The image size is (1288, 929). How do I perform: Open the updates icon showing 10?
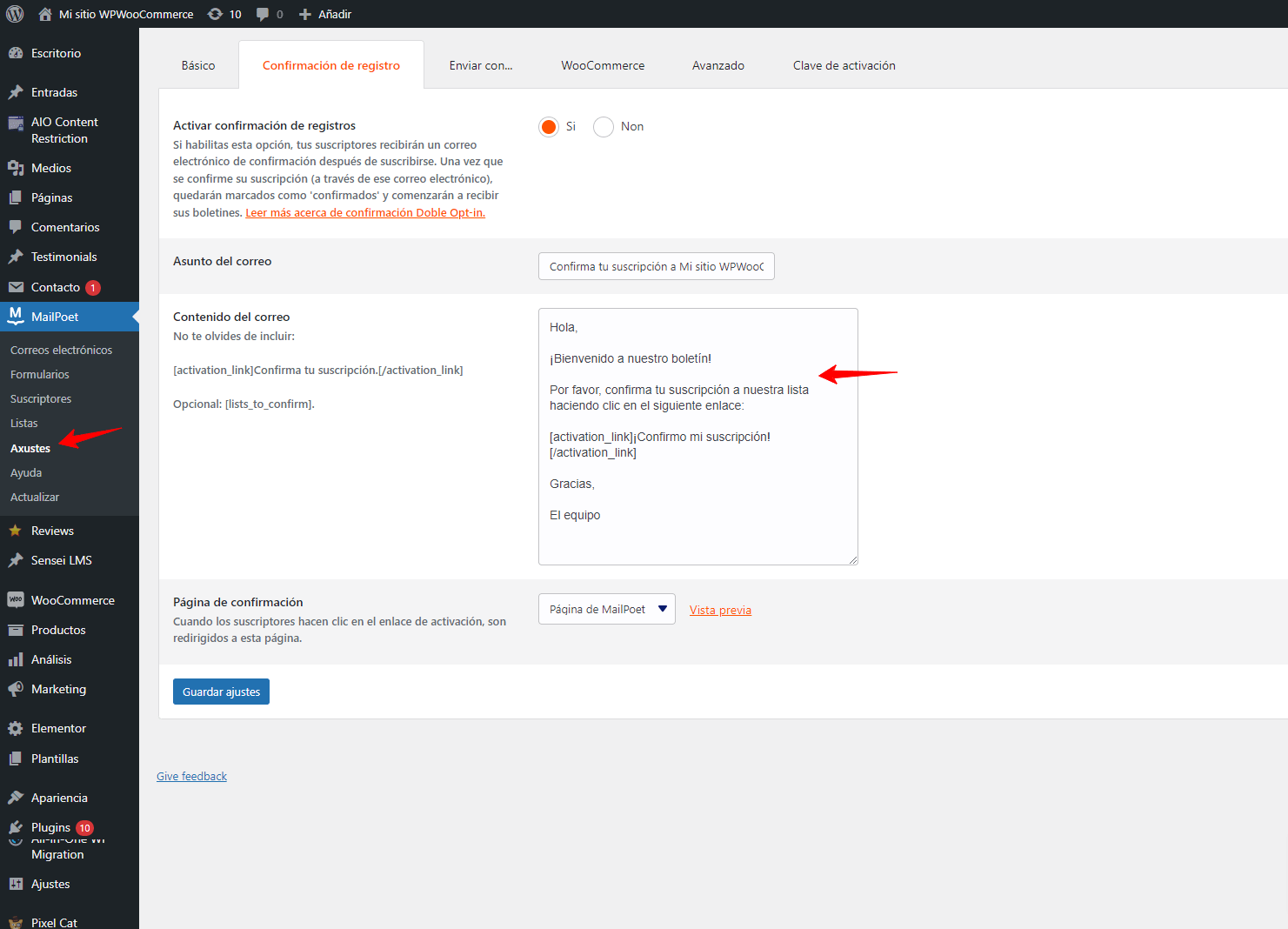[x=215, y=14]
